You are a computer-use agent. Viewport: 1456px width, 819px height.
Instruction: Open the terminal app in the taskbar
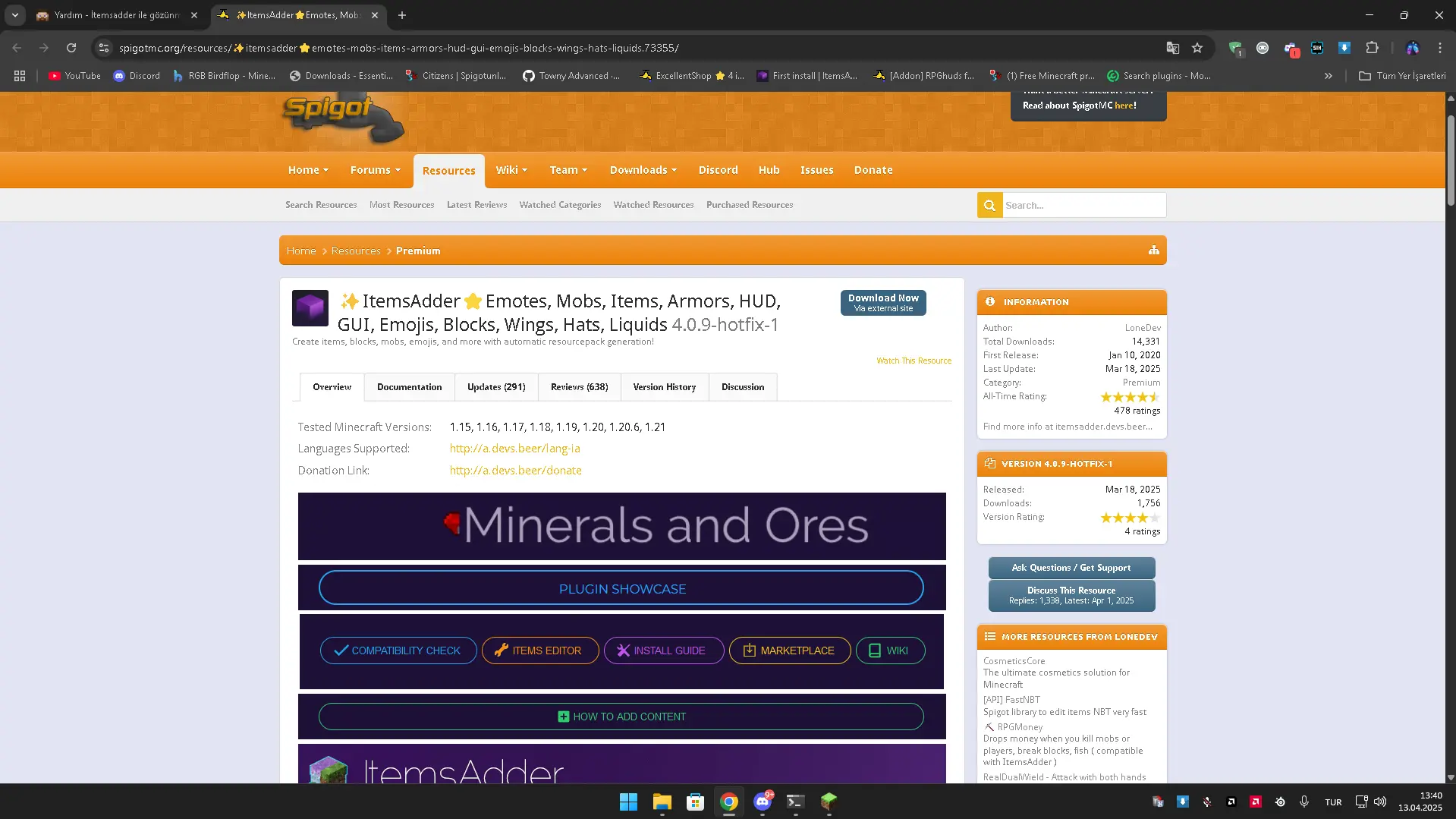[x=795, y=802]
